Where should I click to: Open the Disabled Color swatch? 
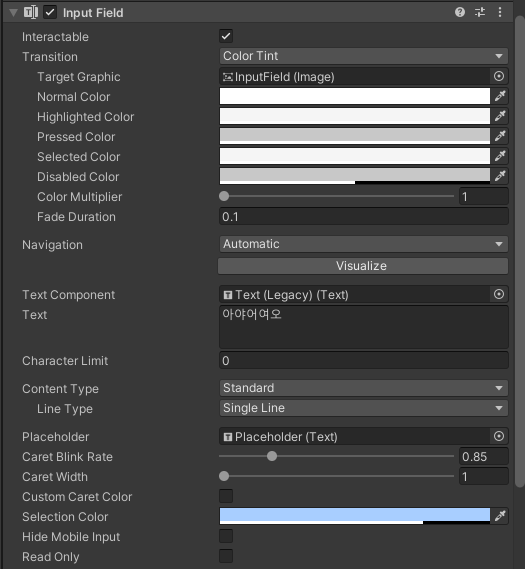point(355,176)
